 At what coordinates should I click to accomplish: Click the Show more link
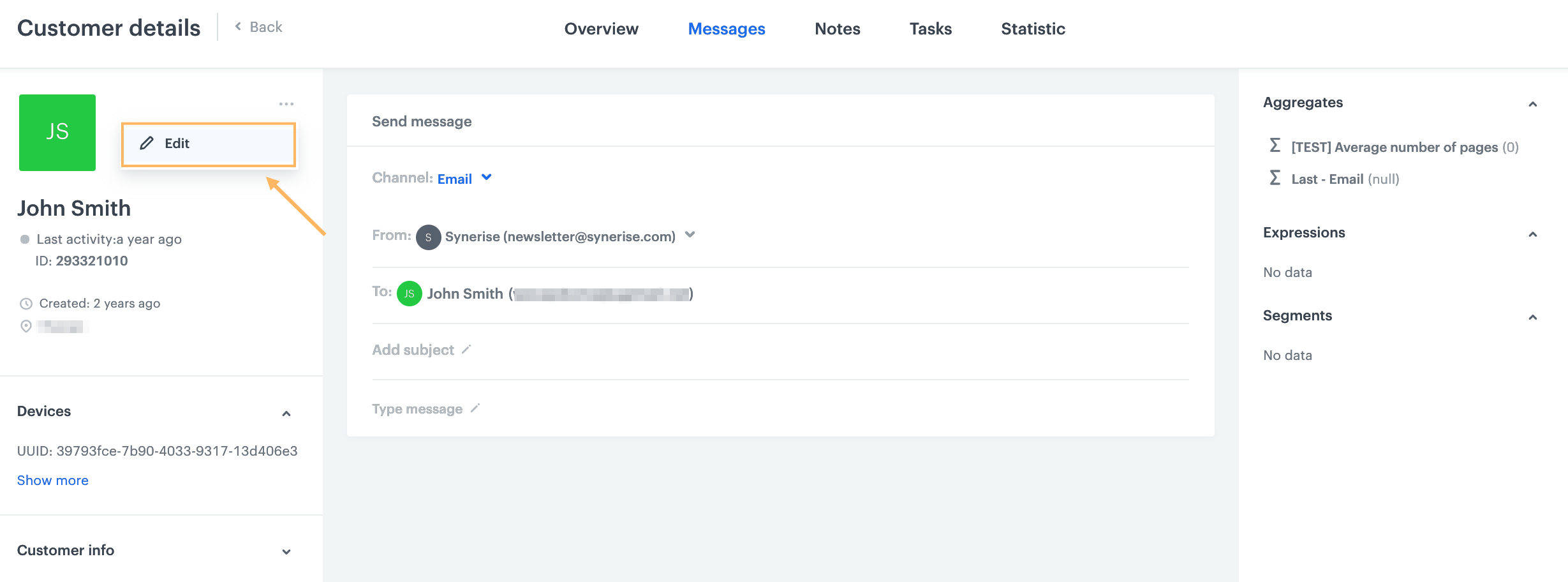(53, 481)
